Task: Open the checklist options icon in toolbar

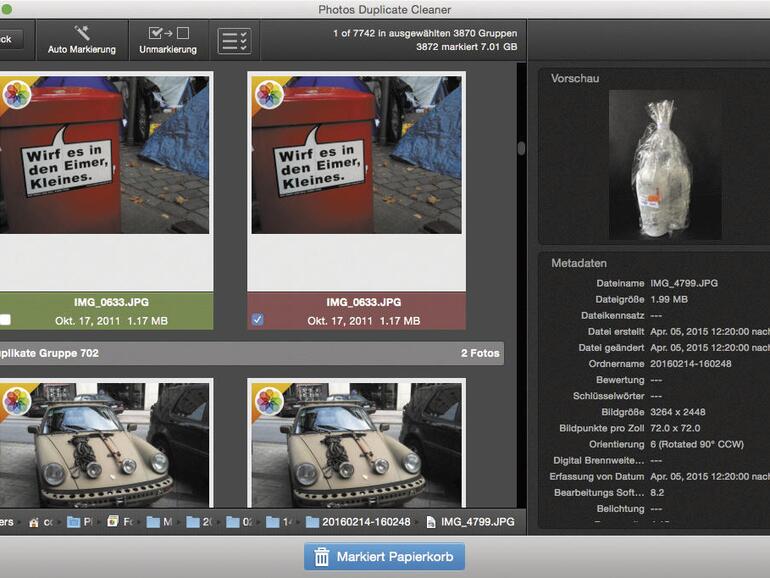Action: pyautogui.click(x=234, y=41)
